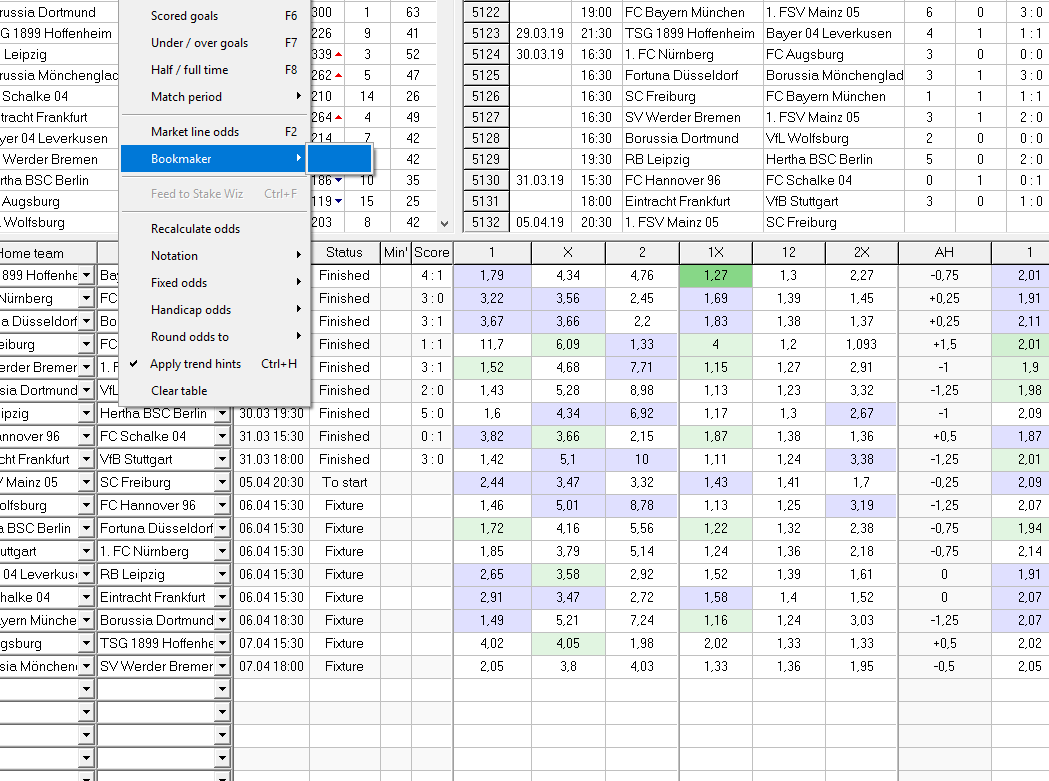This screenshot has height=781, width=1049.
Task: Click 2 odds cell 8,78
Action: (x=642, y=505)
